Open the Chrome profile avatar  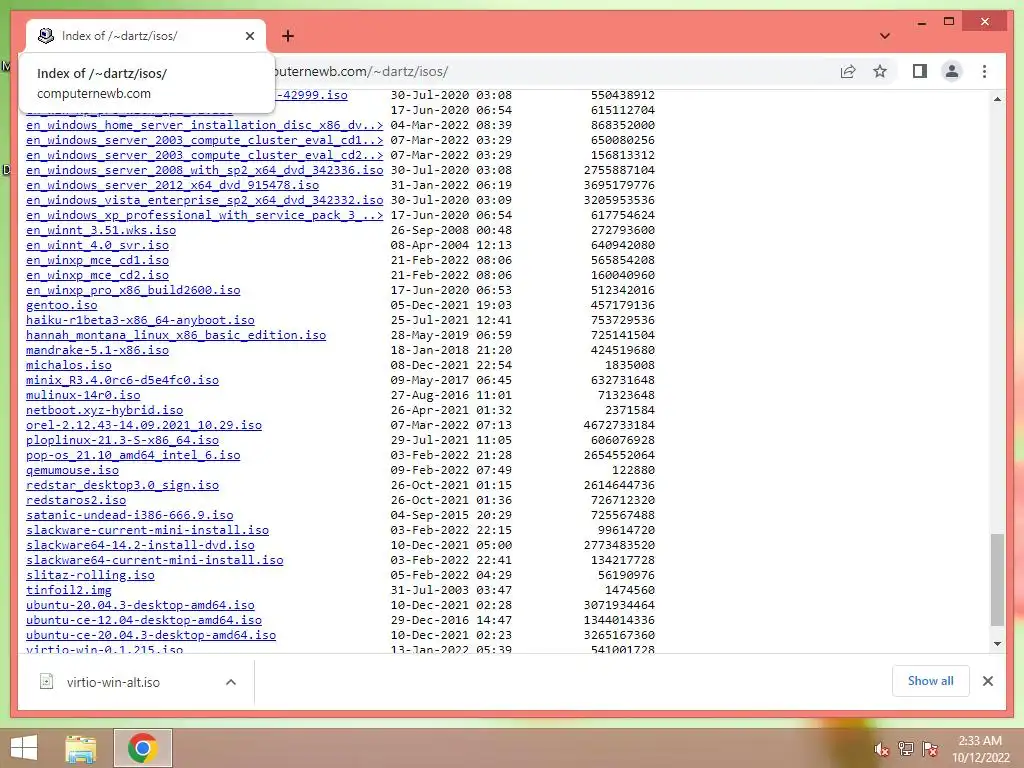tap(952, 71)
